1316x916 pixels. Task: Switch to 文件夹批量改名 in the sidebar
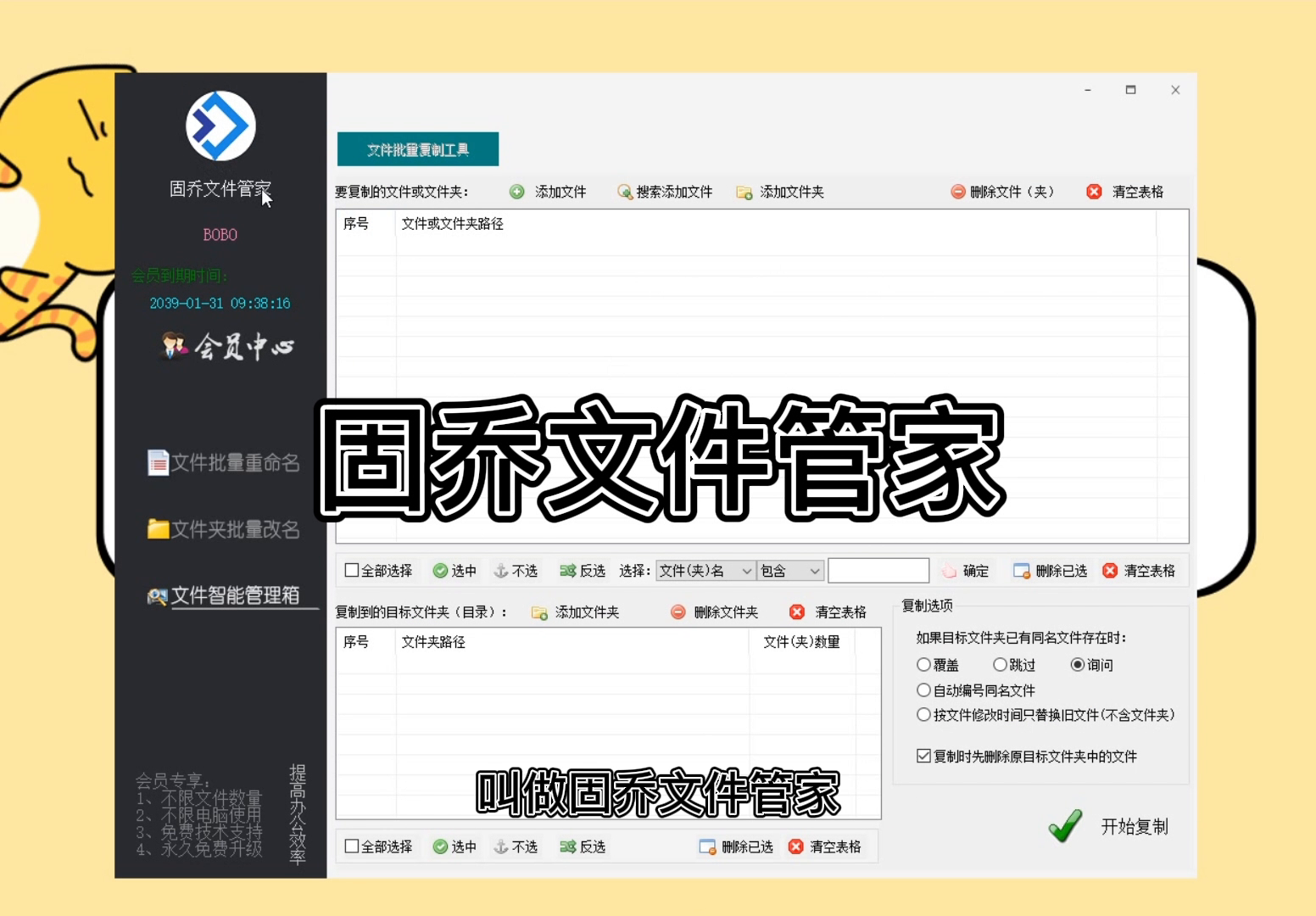224,529
